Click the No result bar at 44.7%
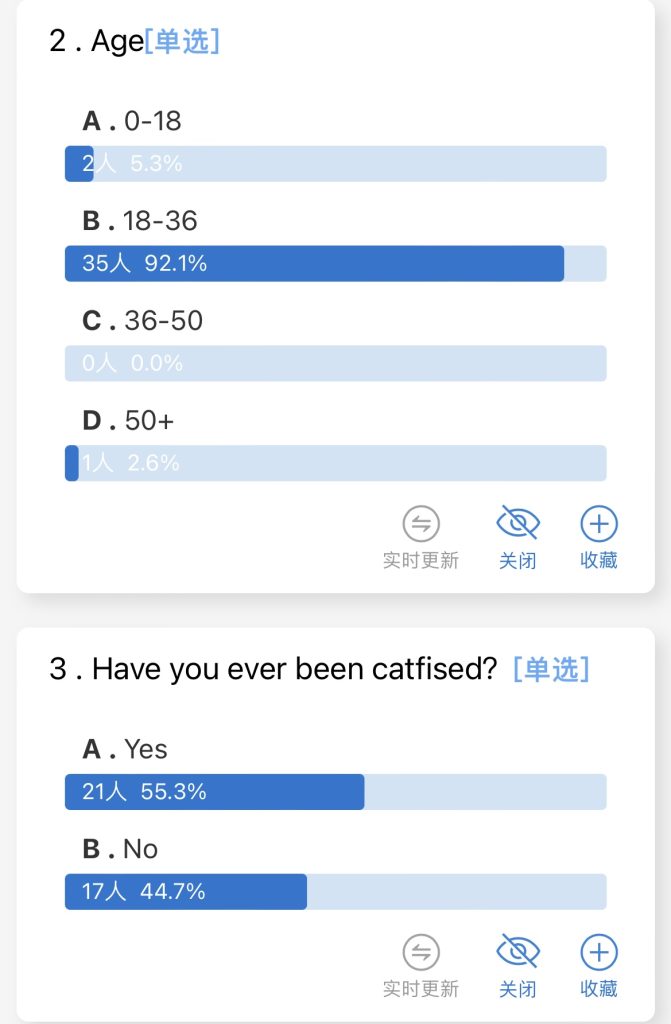This screenshot has height=1024, width=671. (x=335, y=891)
